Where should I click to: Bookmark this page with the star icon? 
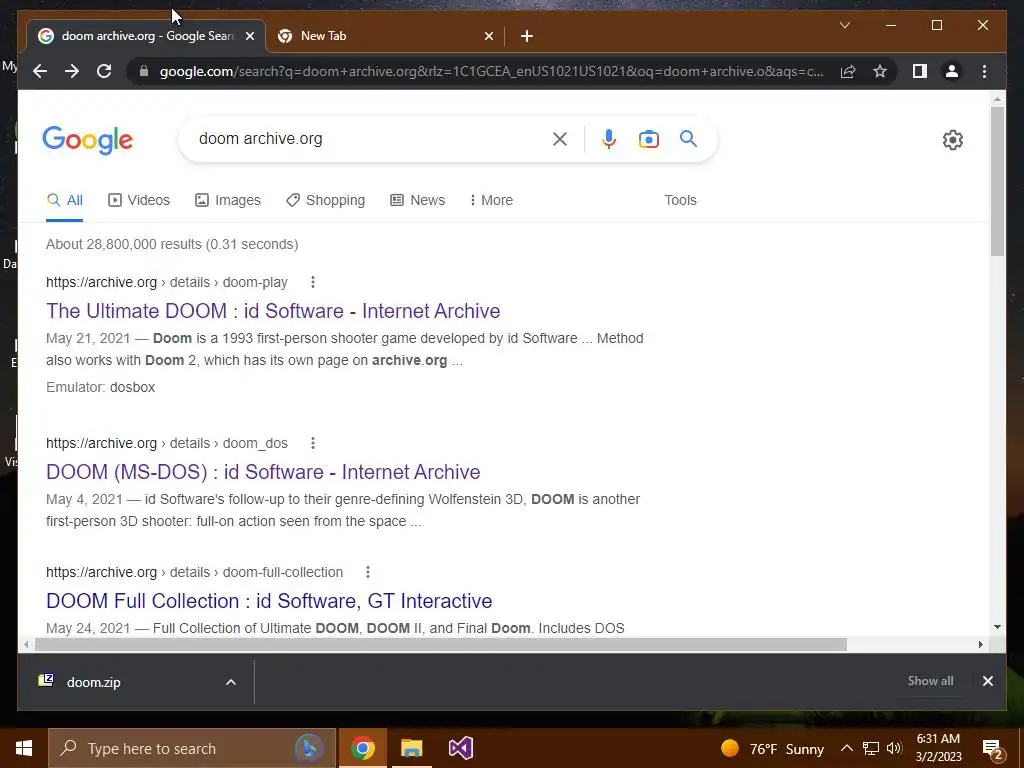click(x=880, y=71)
